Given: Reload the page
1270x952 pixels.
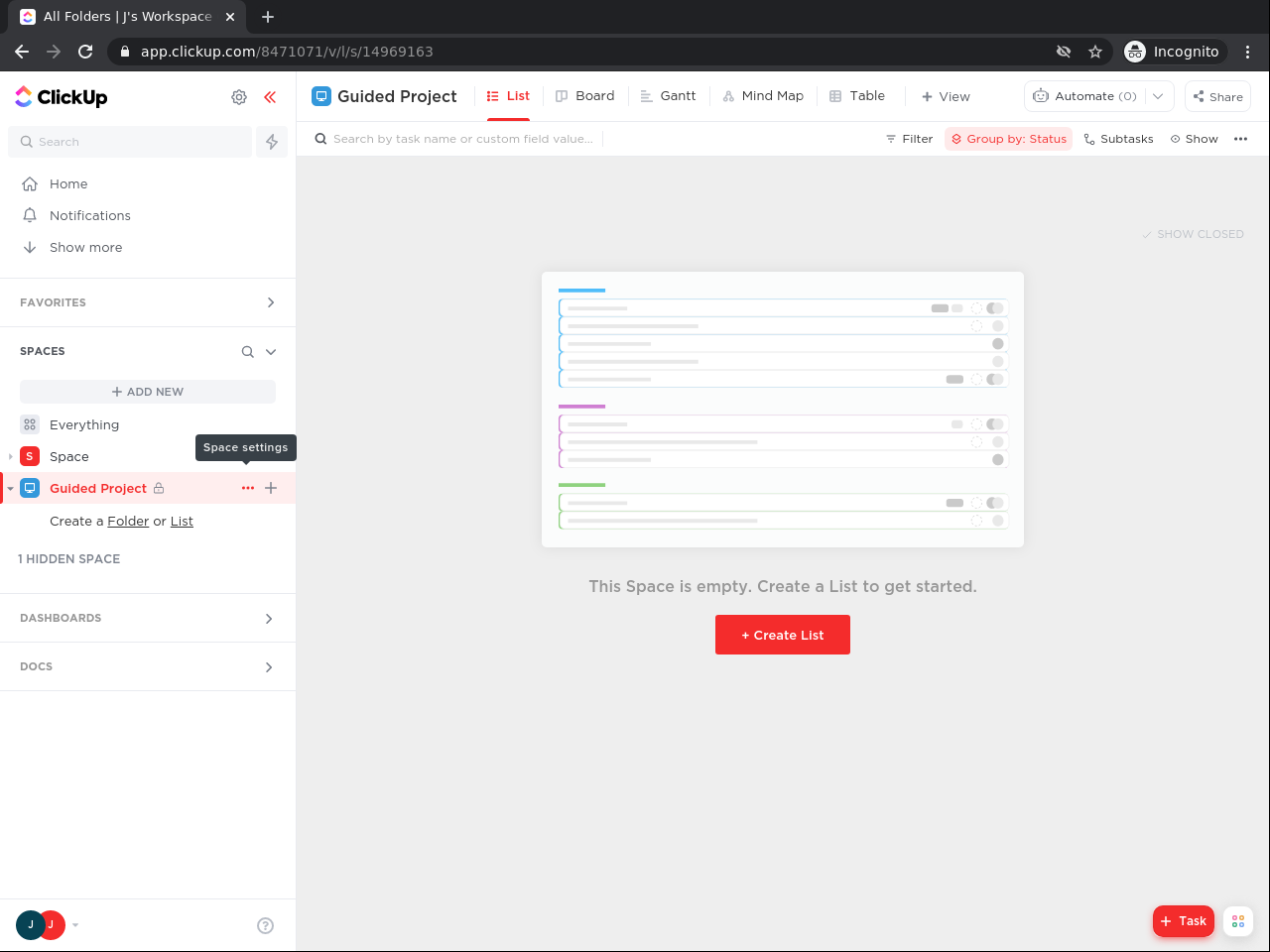Looking at the screenshot, I should (x=85, y=52).
